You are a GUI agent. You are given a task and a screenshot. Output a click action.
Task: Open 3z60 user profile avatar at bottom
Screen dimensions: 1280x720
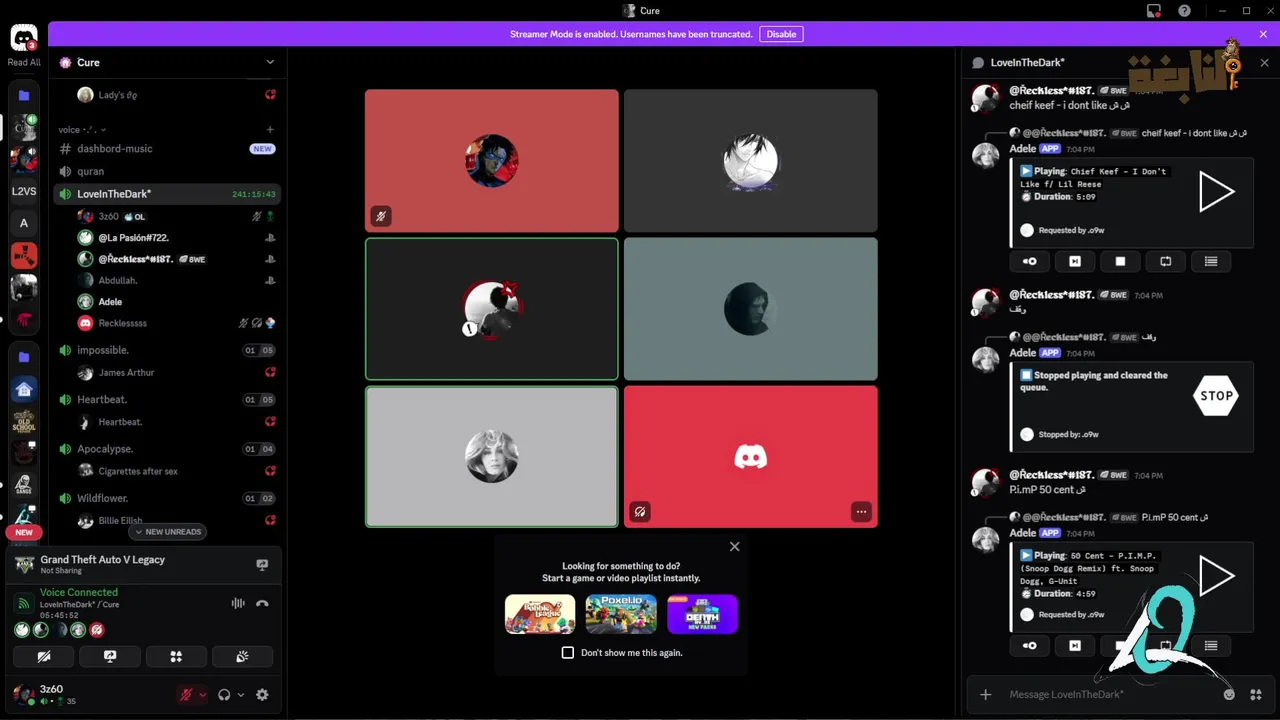(22, 693)
